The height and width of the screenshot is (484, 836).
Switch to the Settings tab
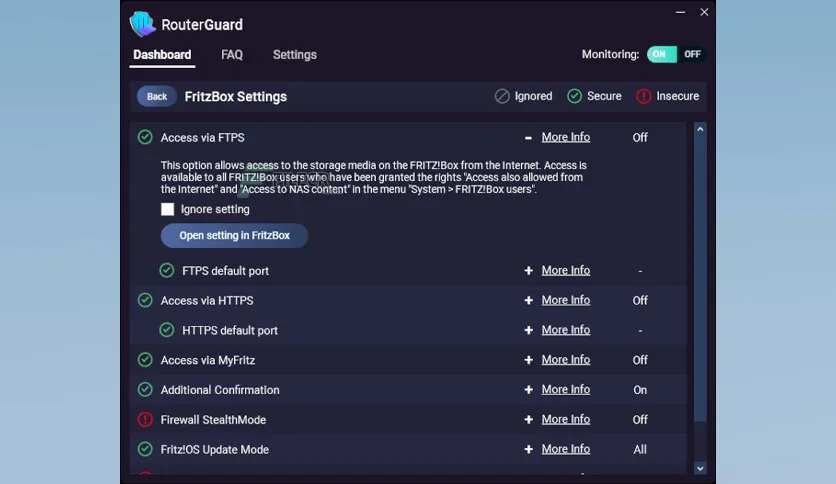295,55
